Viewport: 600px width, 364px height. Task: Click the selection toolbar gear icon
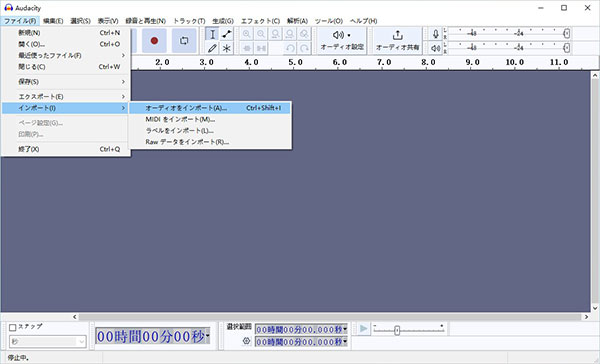tap(246, 341)
